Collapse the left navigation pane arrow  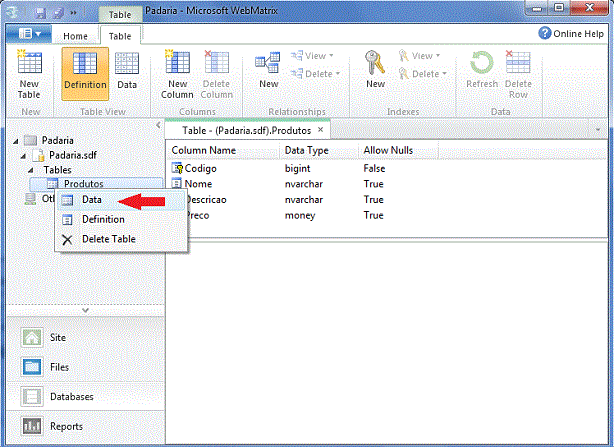click(x=158, y=125)
